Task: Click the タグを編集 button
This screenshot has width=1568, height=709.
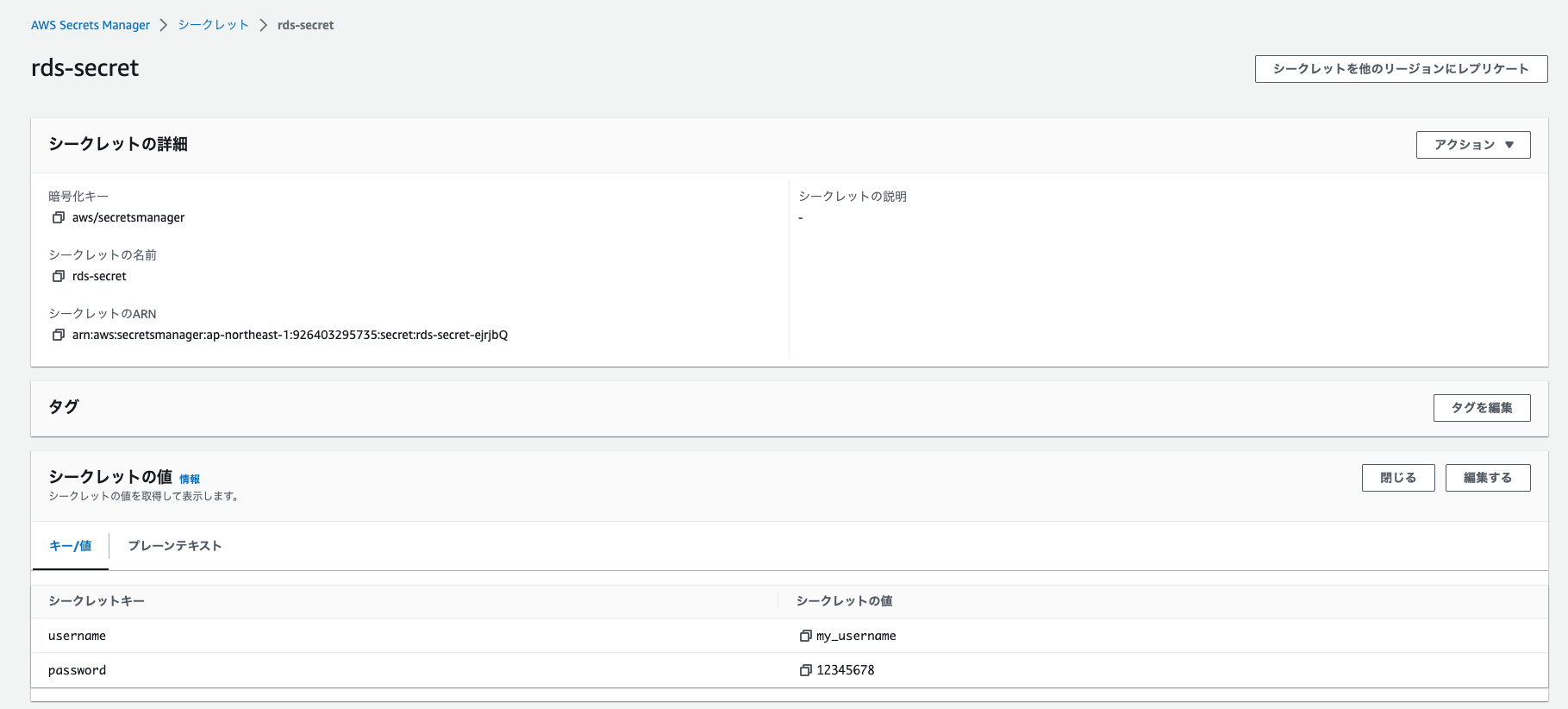Action: 1482,408
